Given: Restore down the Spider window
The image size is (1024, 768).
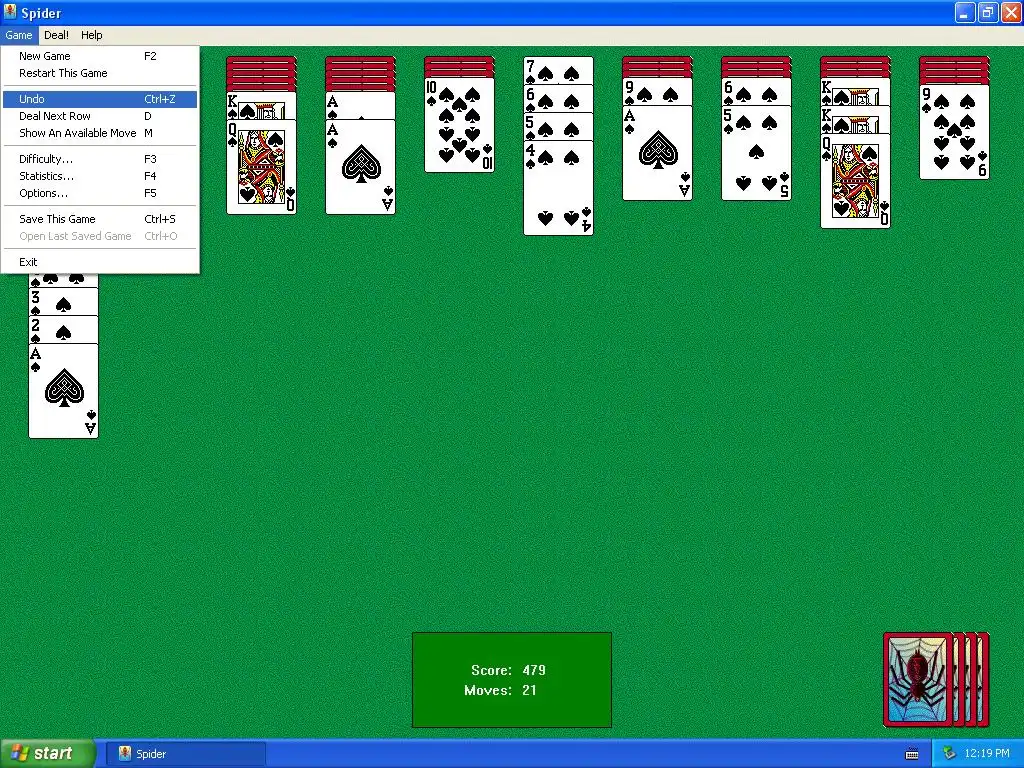Looking at the screenshot, I should (x=987, y=12).
